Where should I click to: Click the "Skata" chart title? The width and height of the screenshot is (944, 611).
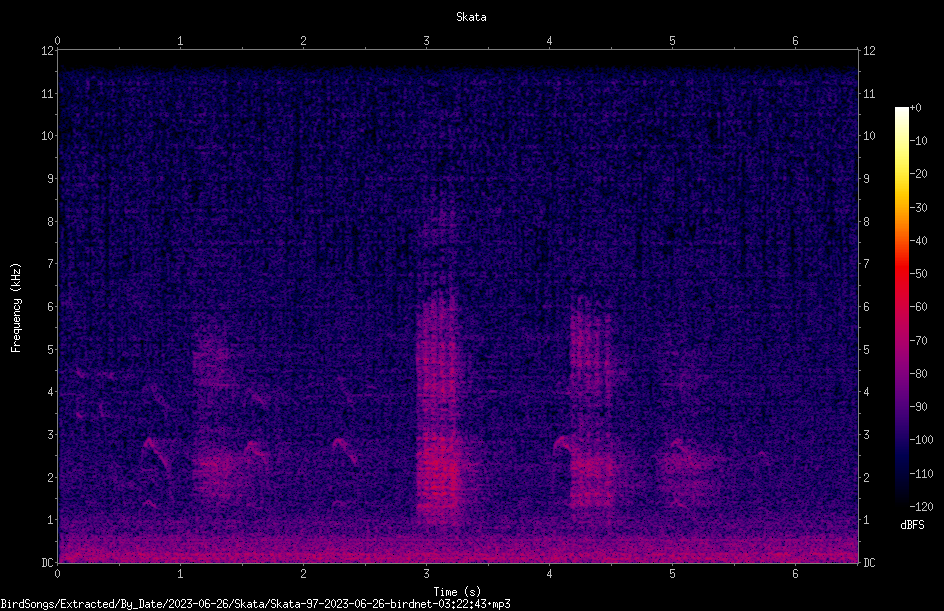[471, 17]
